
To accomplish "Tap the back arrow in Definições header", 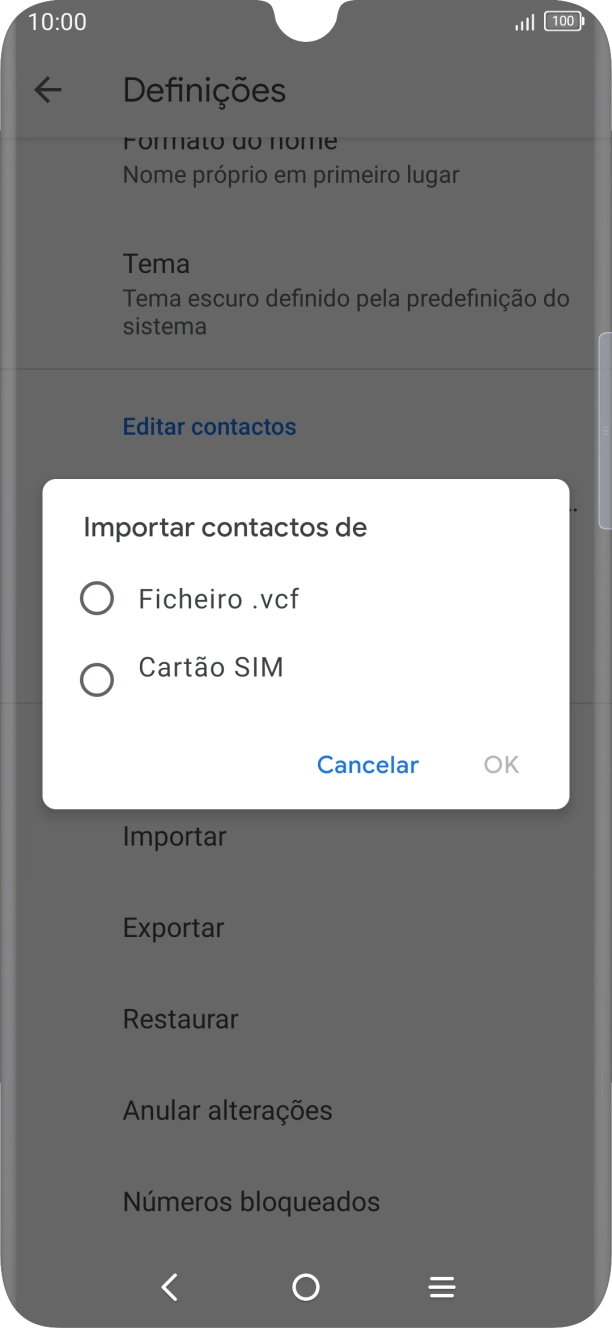I will 47,90.
